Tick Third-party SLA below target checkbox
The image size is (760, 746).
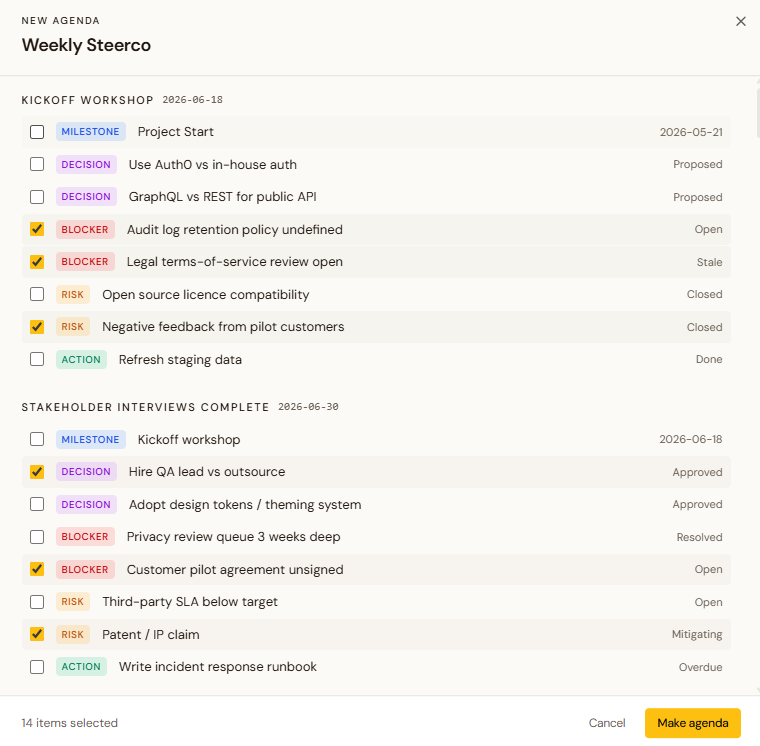[37, 602]
